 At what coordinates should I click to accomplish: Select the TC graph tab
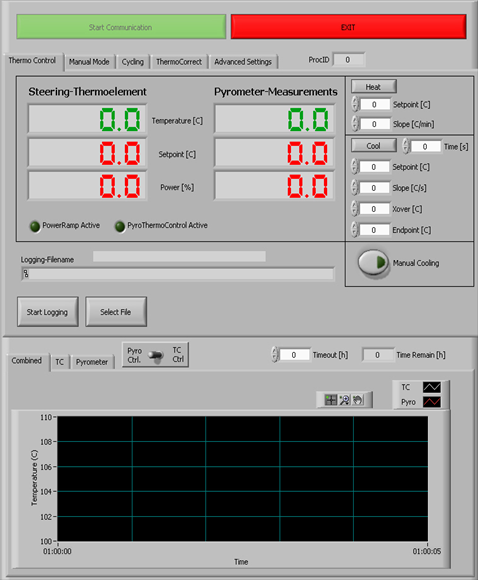click(60, 362)
